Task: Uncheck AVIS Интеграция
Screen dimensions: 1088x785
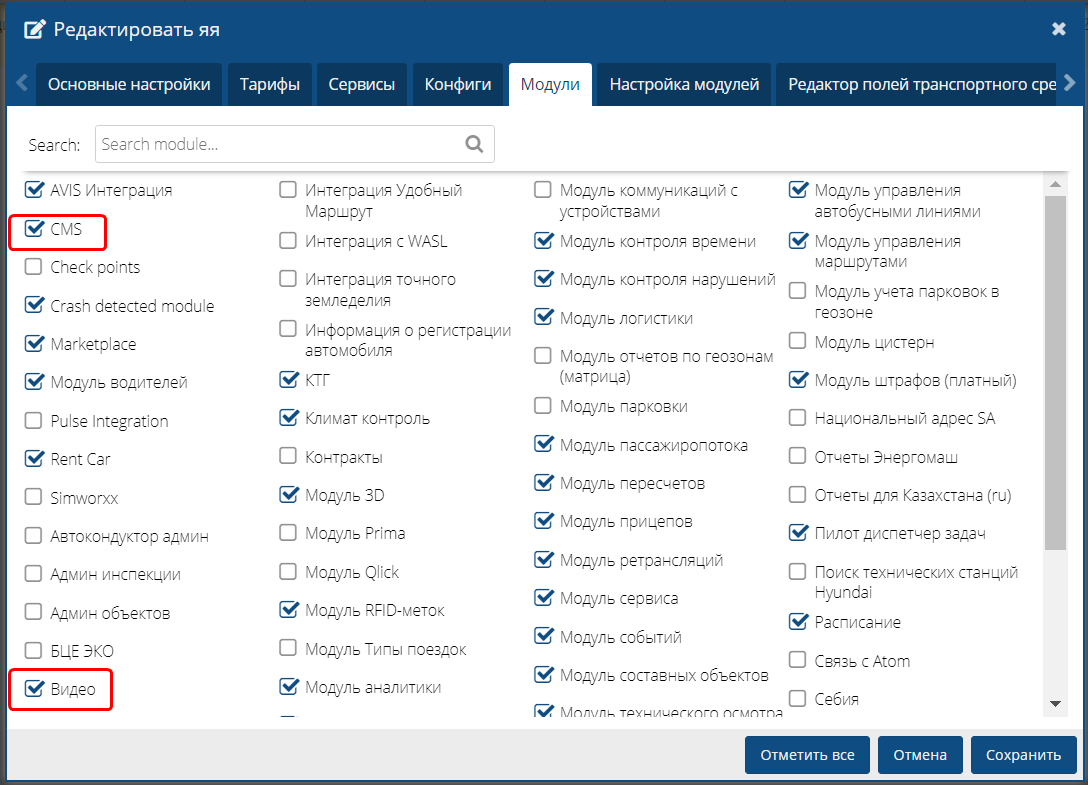Action: pos(34,189)
